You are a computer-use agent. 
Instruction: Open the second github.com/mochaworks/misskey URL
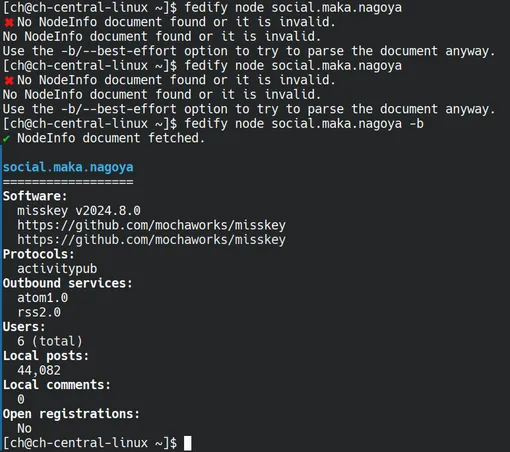tap(151, 240)
